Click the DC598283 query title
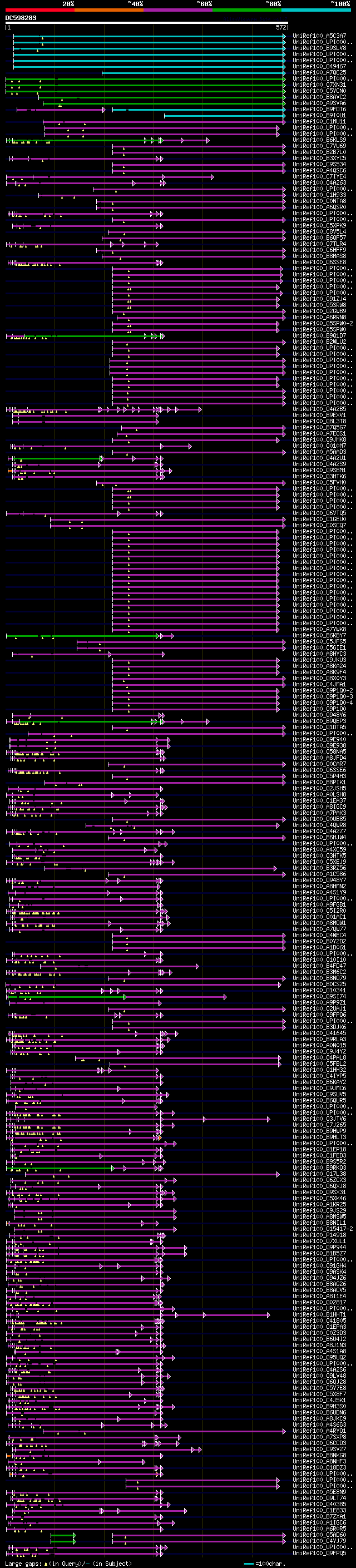This screenshot has height=1568, width=356. [x=21, y=18]
